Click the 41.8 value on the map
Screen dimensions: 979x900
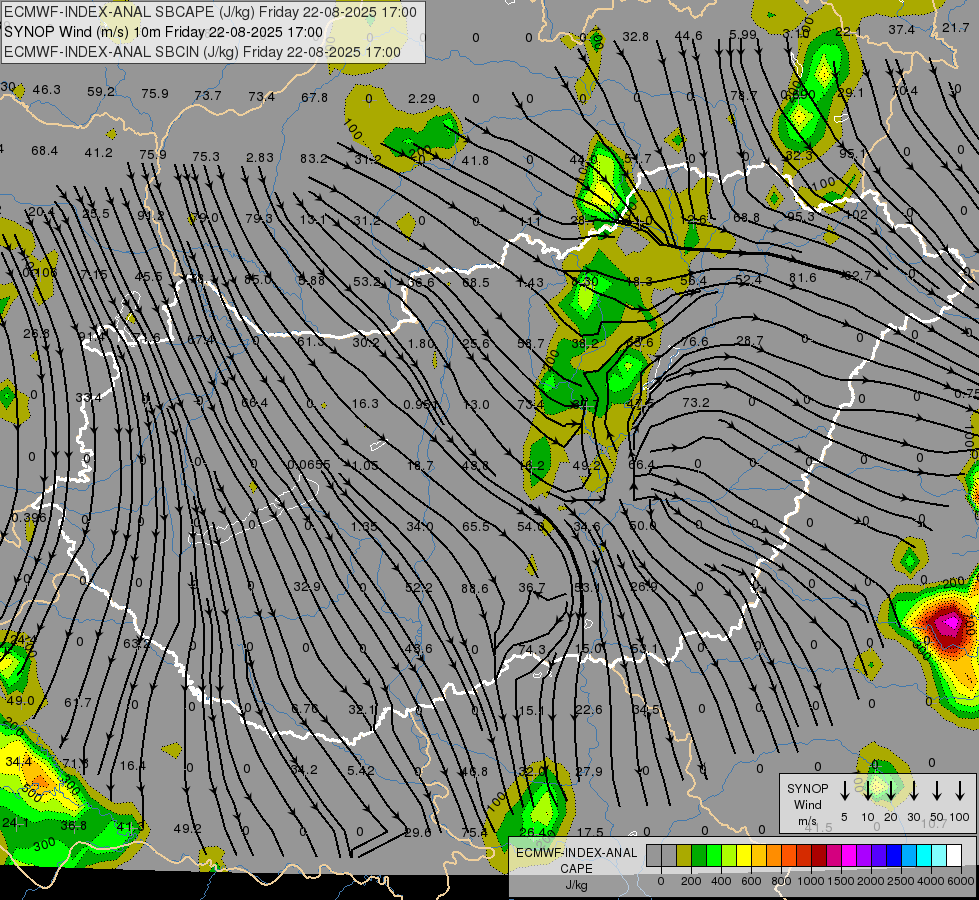click(x=475, y=161)
